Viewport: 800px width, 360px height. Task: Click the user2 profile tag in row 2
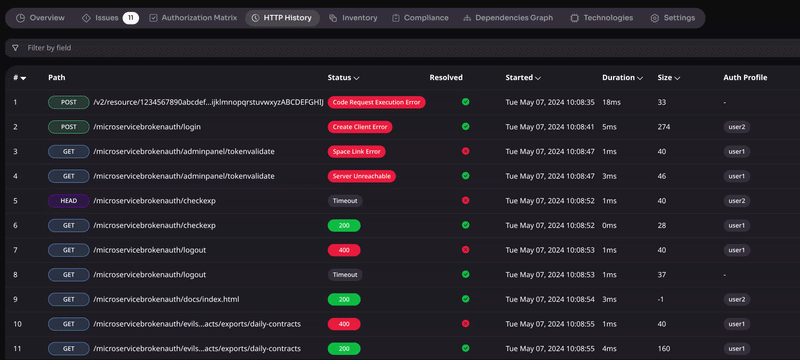(737, 127)
